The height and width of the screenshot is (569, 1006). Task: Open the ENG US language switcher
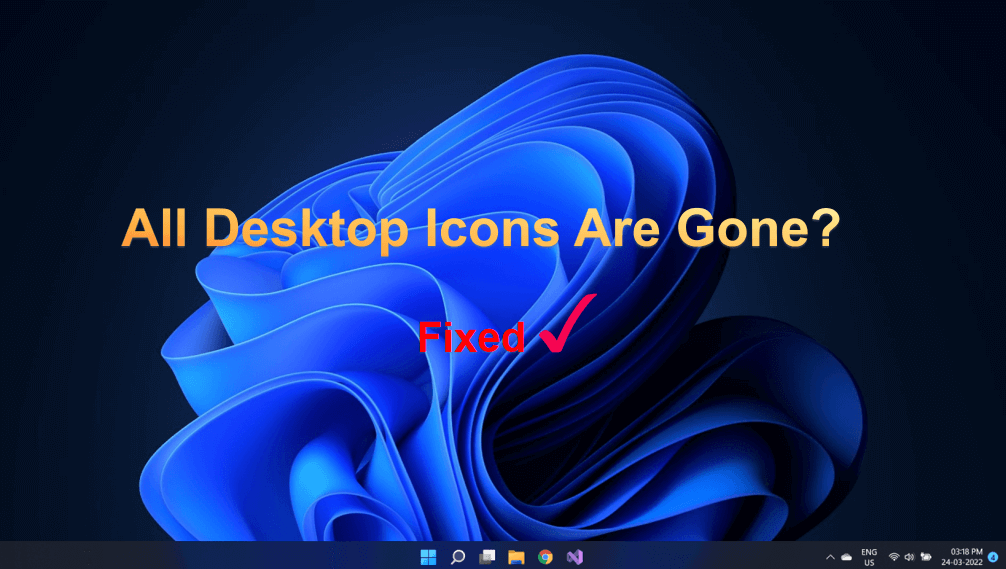point(869,556)
